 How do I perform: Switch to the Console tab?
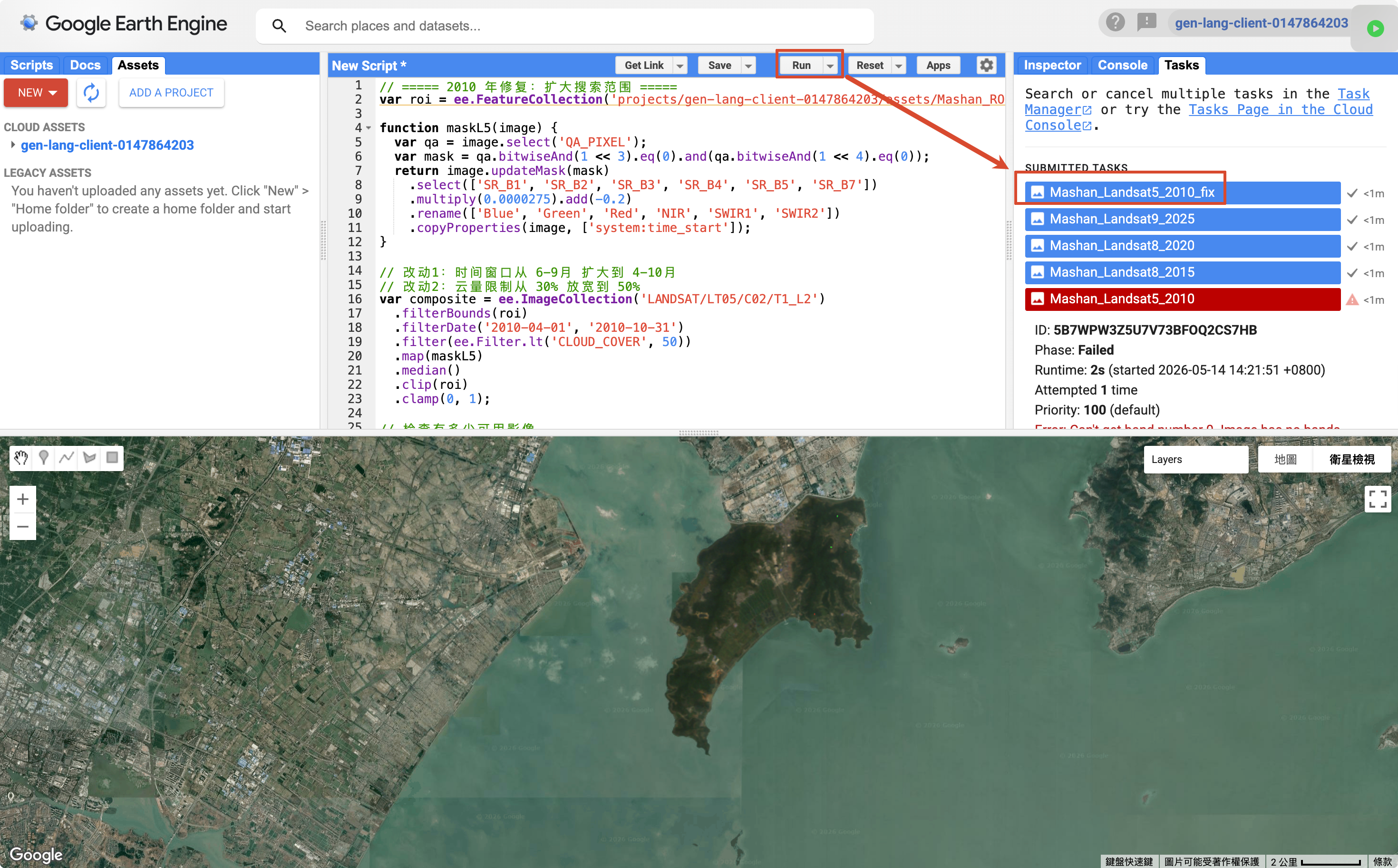[1122, 65]
